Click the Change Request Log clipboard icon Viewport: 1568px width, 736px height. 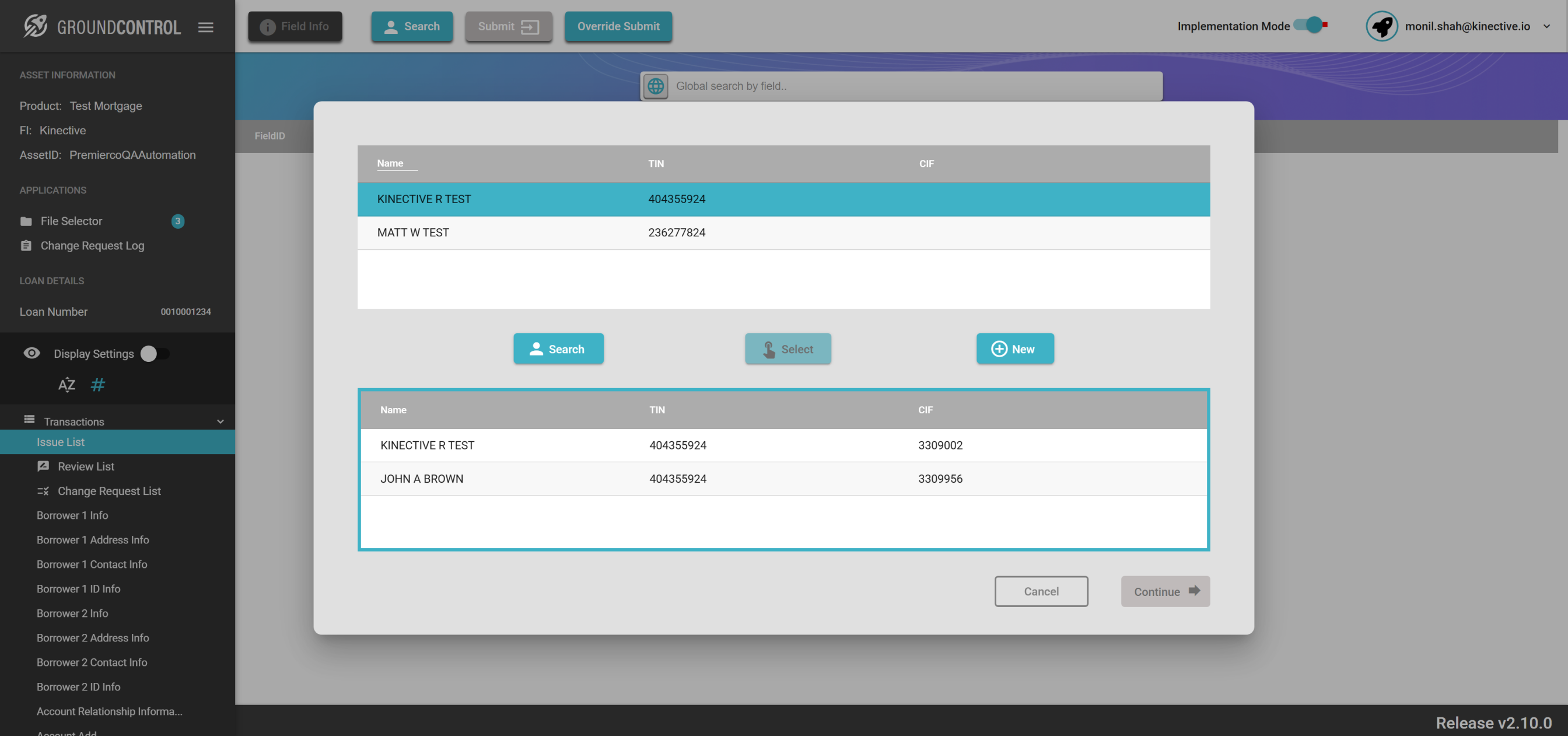[26, 246]
